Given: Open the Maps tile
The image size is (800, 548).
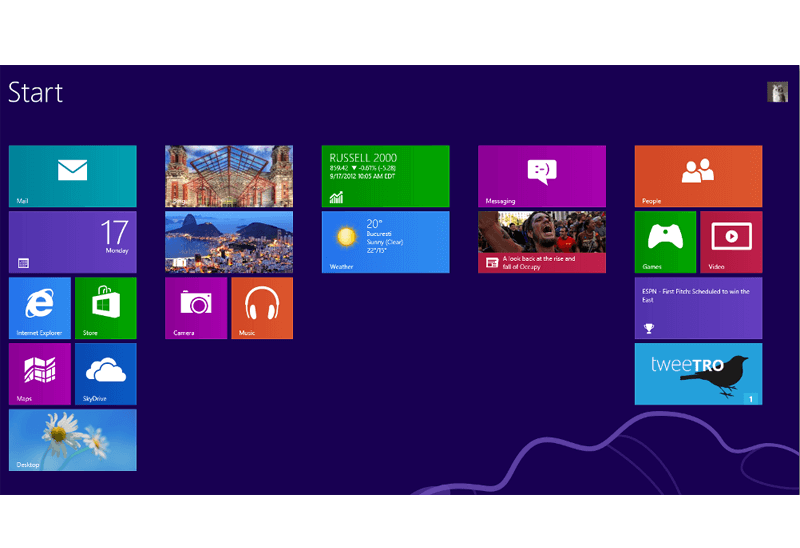Looking at the screenshot, I should point(40,373).
